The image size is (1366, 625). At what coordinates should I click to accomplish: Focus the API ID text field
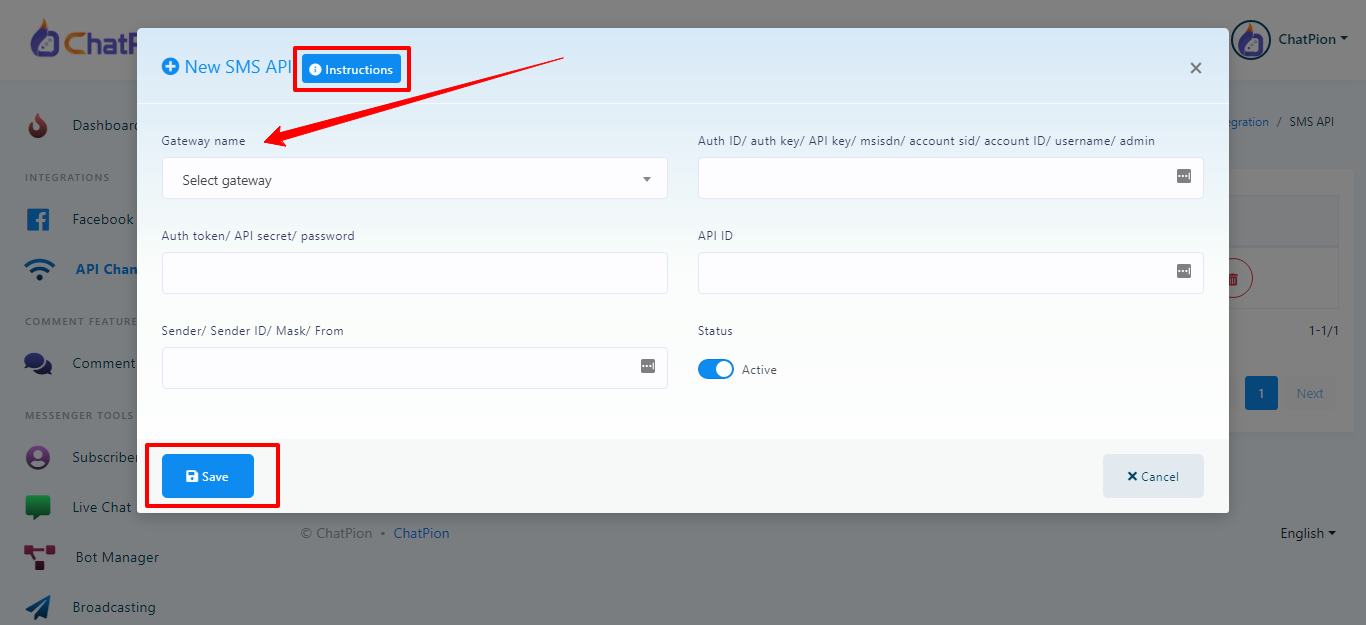[935, 273]
